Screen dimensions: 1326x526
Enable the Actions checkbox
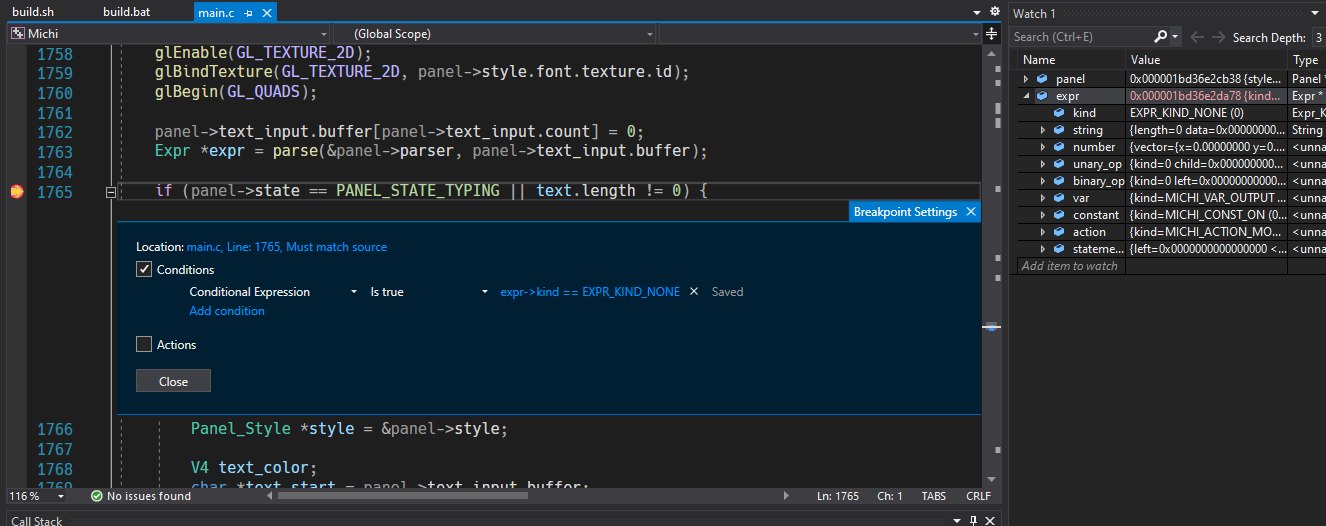(x=144, y=345)
